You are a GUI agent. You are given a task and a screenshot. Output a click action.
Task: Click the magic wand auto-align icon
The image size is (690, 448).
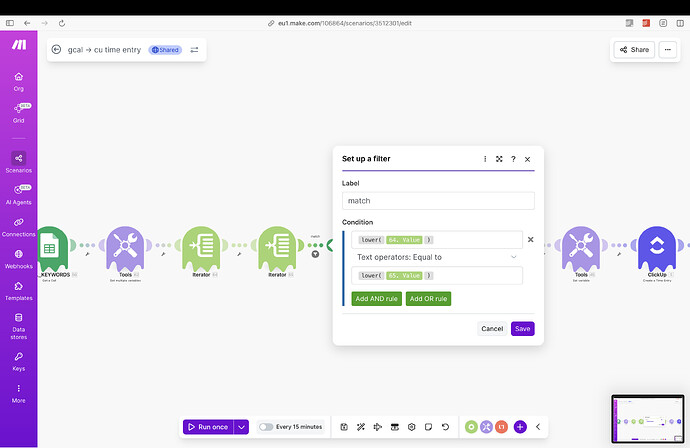[361, 427]
